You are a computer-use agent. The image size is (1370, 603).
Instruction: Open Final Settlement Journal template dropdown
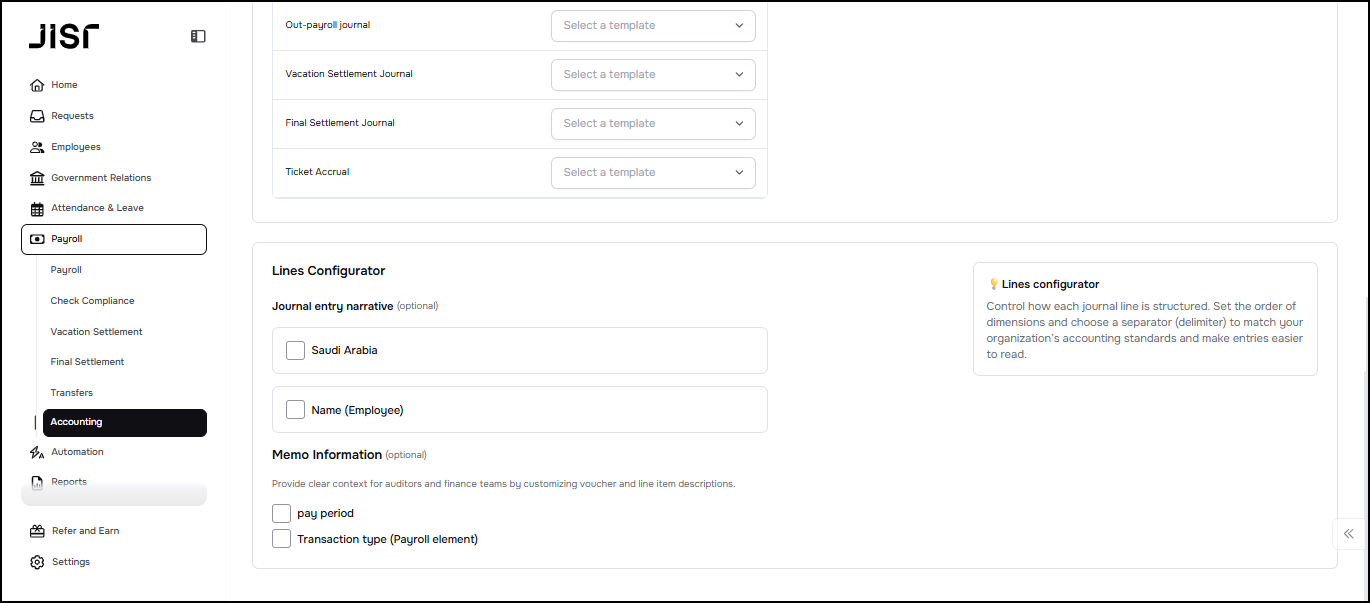click(x=653, y=123)
